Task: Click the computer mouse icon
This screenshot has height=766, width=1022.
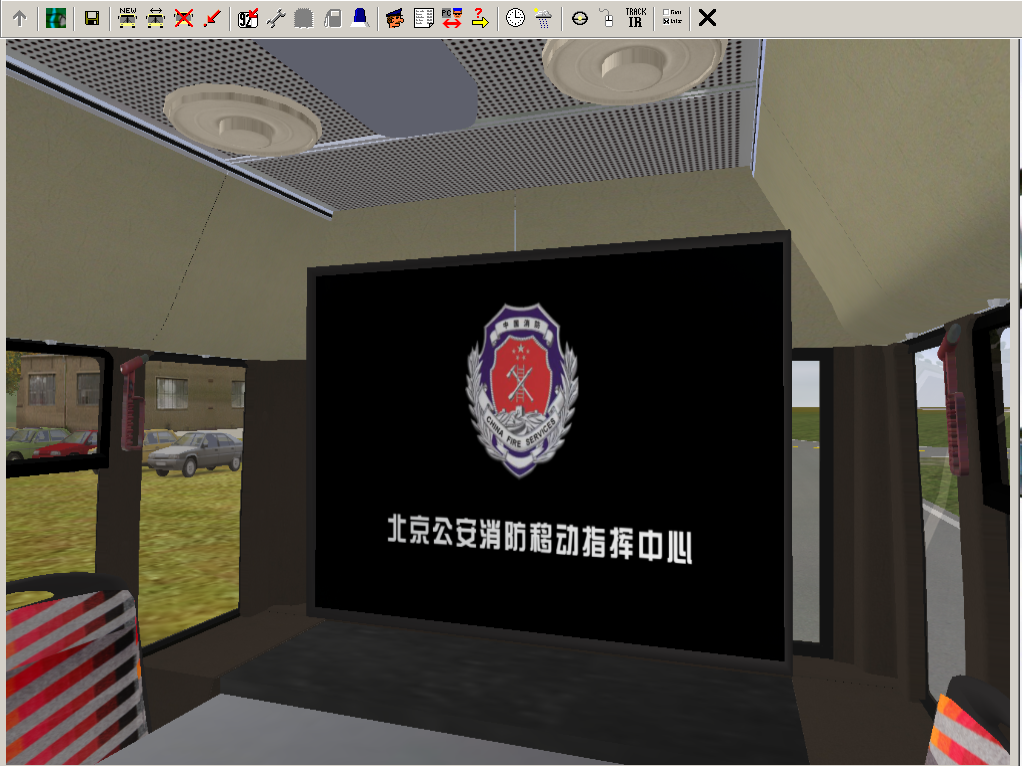Action: click(x=607, y=18)
